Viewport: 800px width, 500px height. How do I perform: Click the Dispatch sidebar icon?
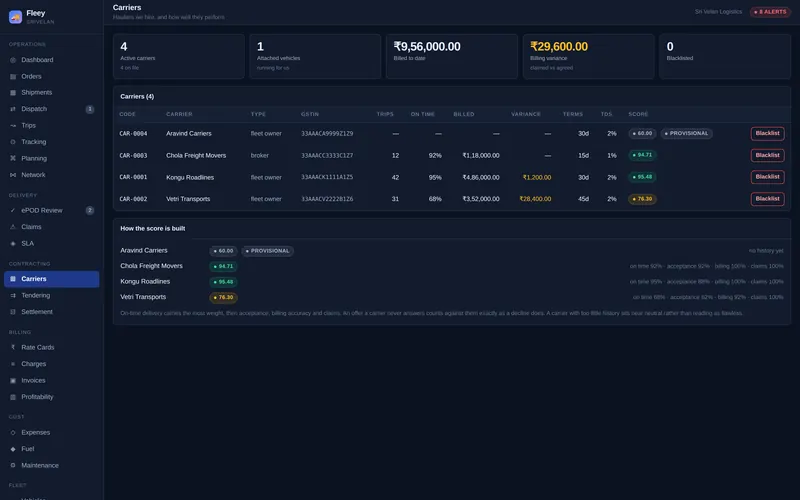click(x=13, y=109)
